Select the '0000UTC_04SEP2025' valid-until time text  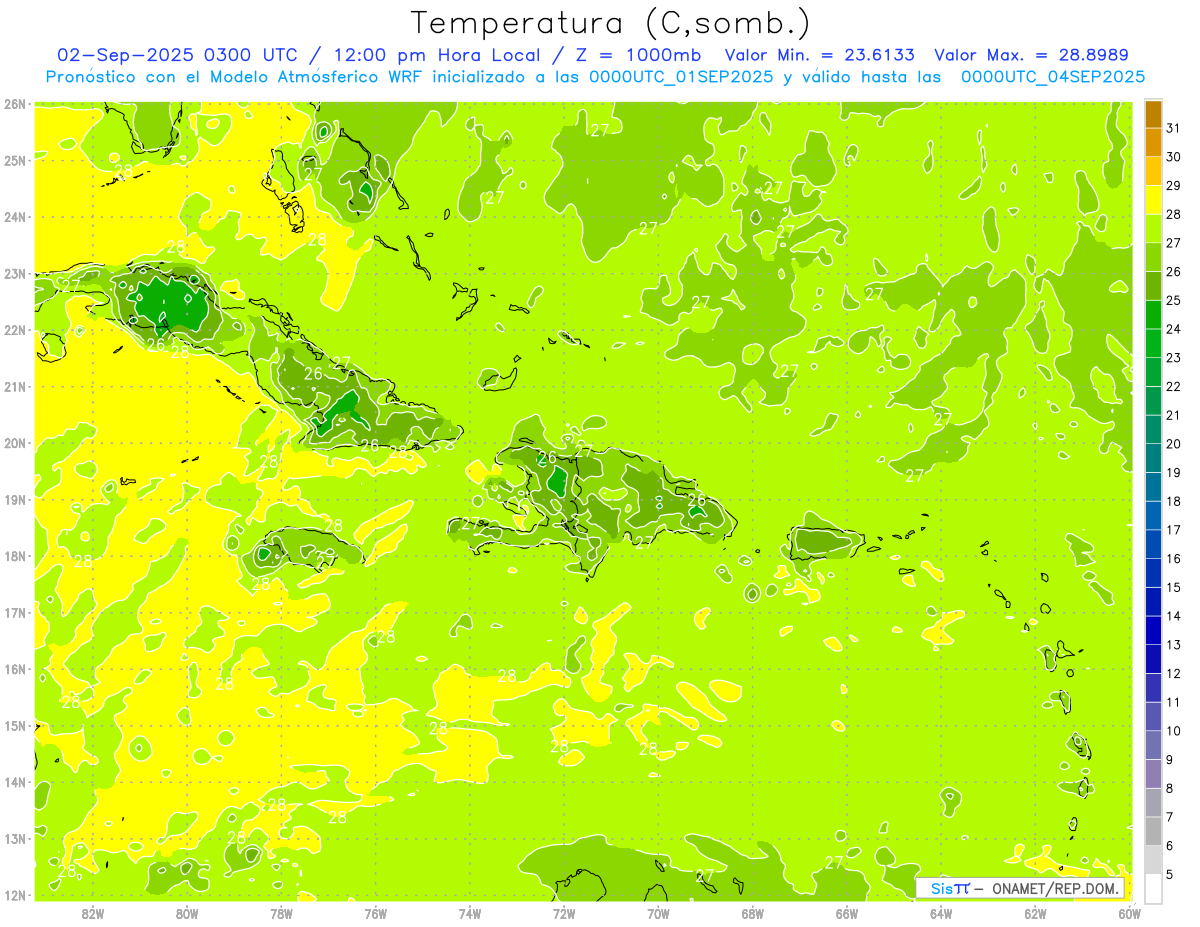pyautogui.click(x=1053, y=77)
